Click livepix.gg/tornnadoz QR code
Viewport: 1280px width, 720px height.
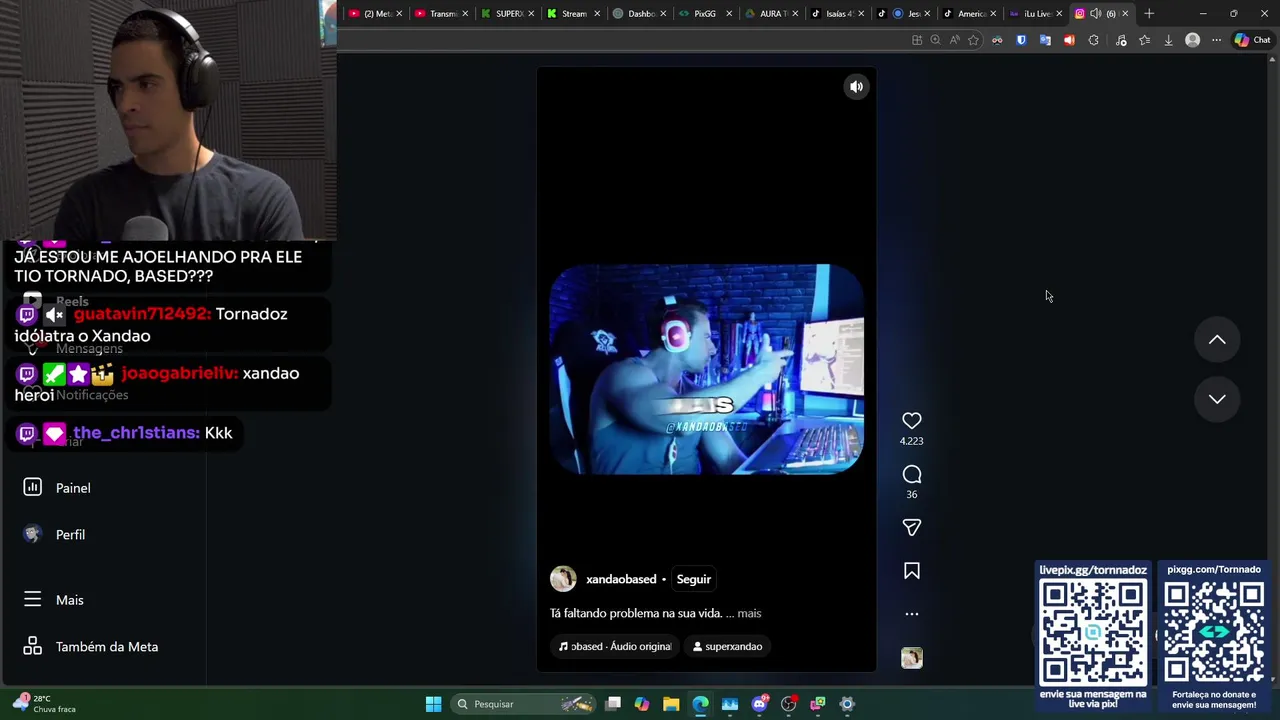pyautogui.click(x=1093, y=632)
